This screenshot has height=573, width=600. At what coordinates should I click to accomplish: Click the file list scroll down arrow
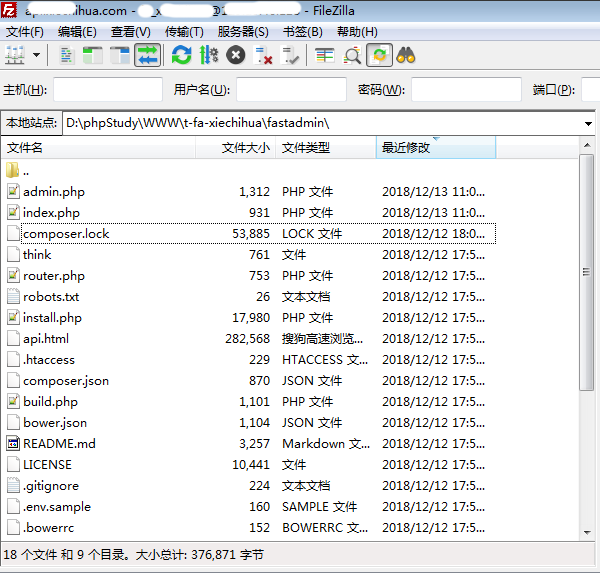coord(587,532)
